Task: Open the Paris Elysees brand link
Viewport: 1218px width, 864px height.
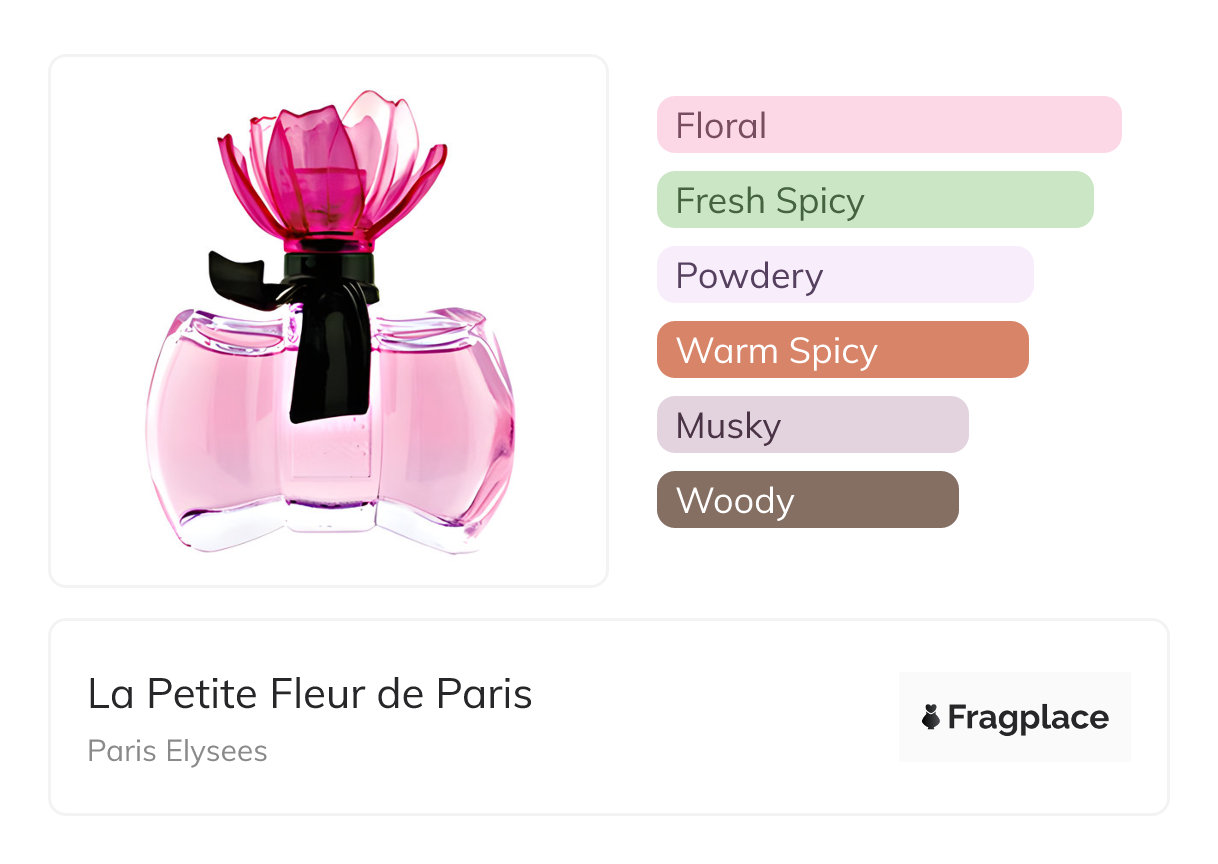Action: (177, 751)
